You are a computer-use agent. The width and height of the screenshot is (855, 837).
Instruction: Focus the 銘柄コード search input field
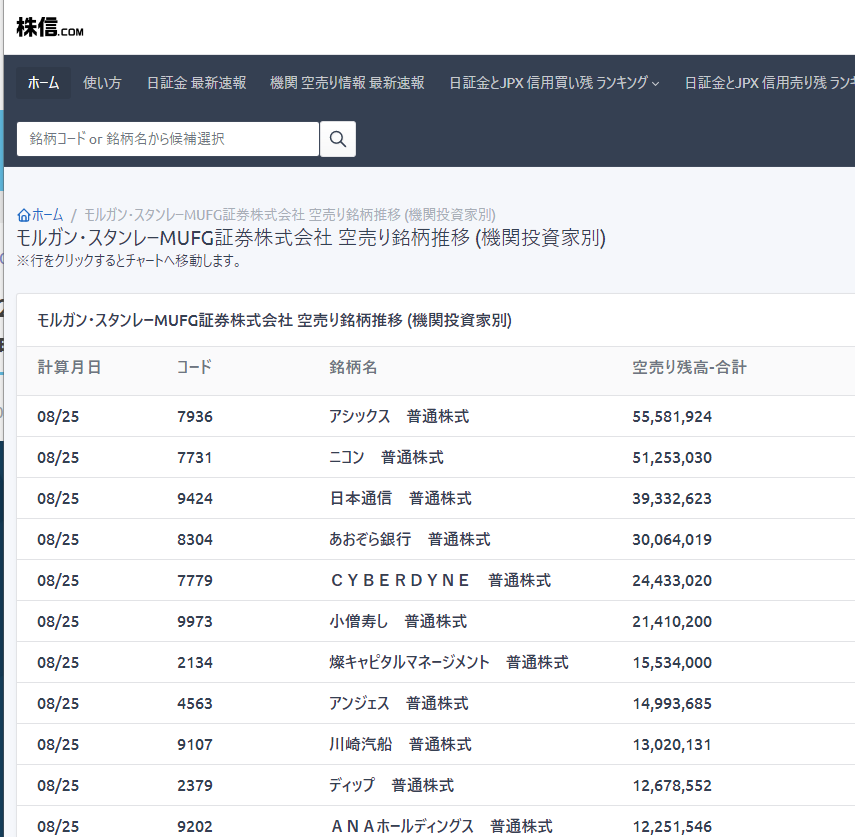tap(168, 139)
